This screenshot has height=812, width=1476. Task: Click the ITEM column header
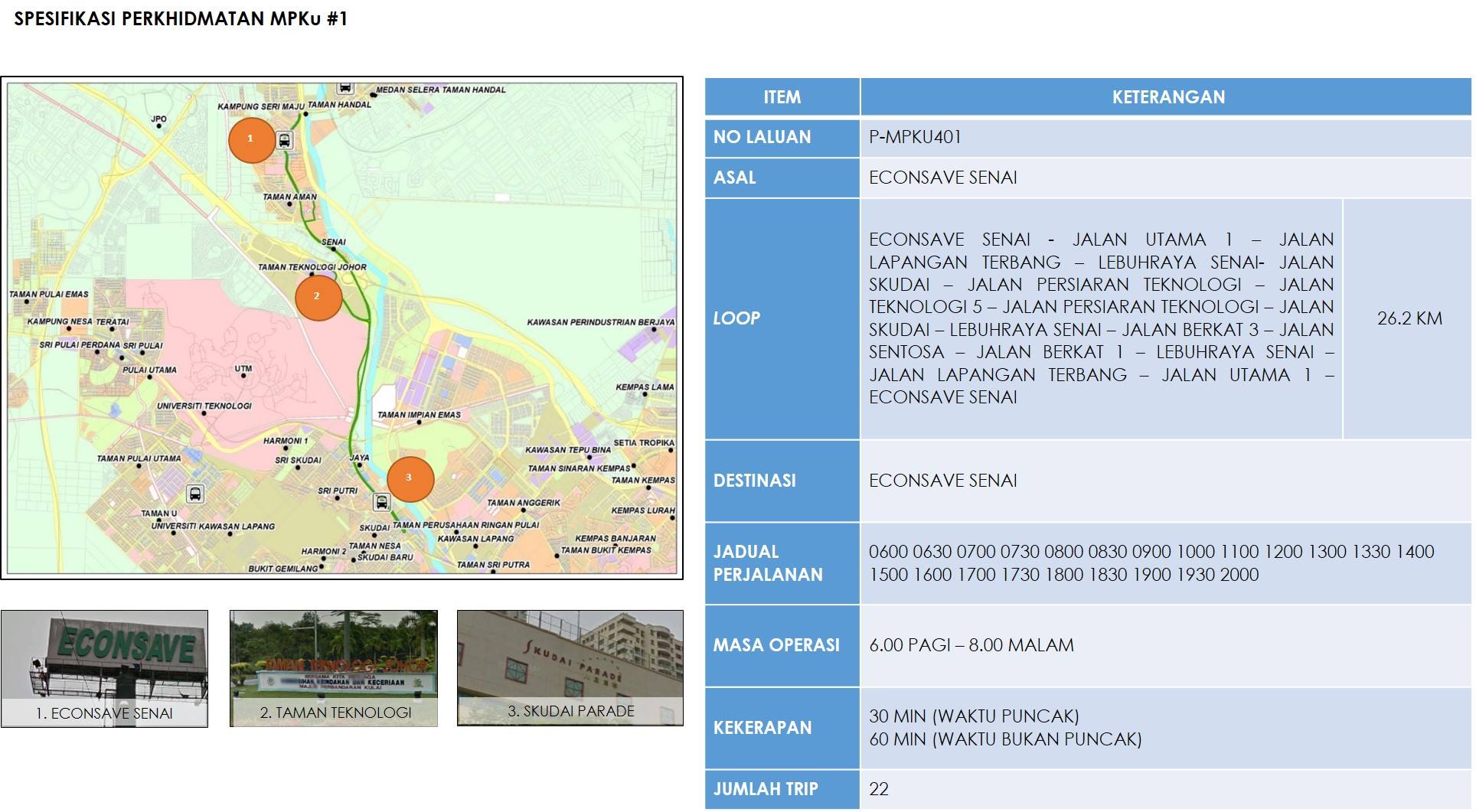782,97
